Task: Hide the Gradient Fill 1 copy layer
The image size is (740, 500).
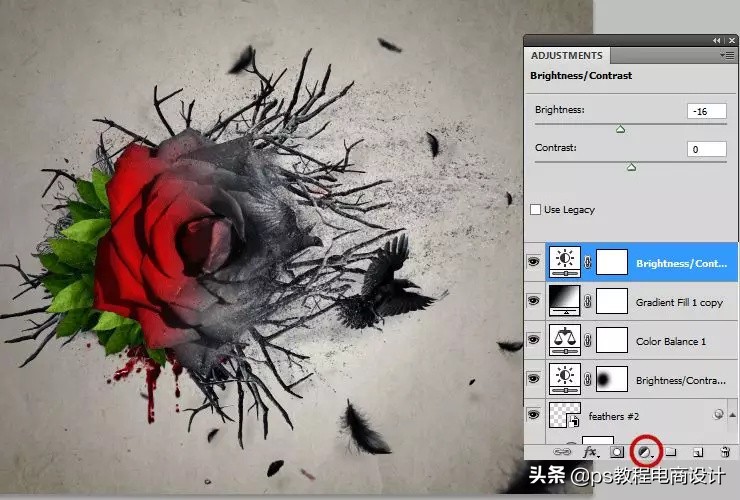Action: (533, 302)
